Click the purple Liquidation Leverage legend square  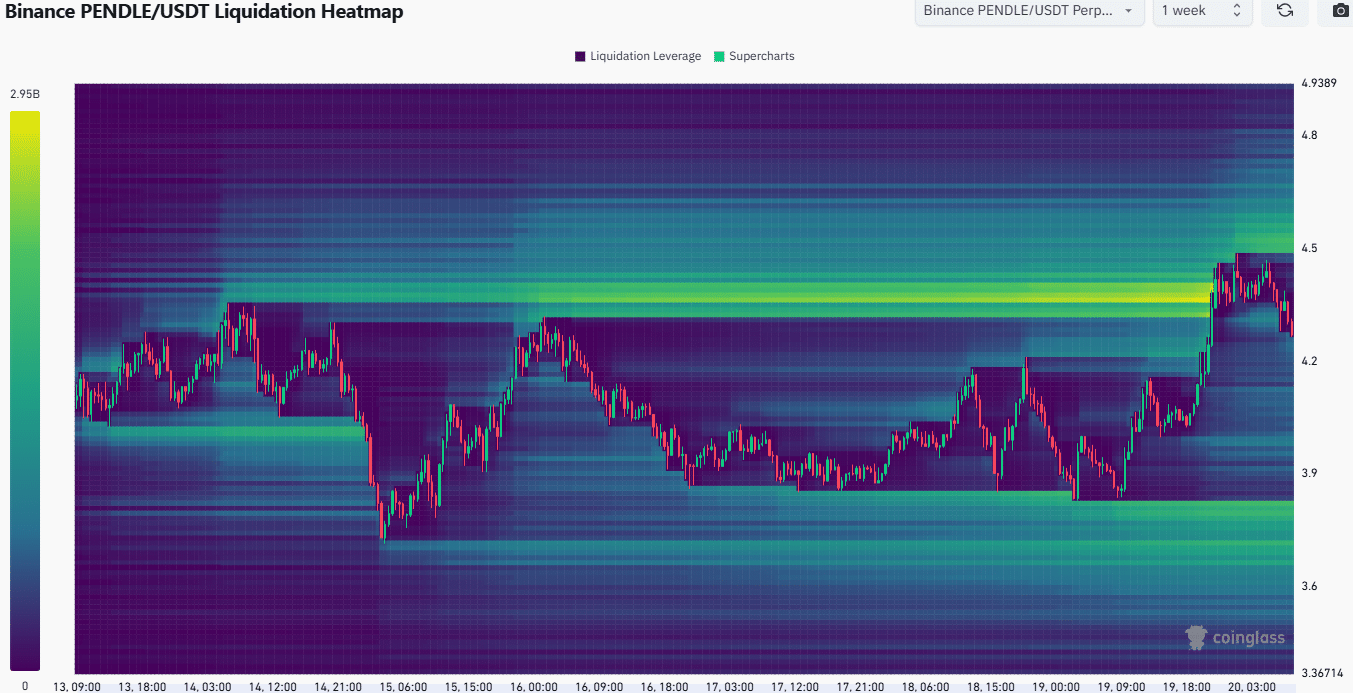[580, 56]
